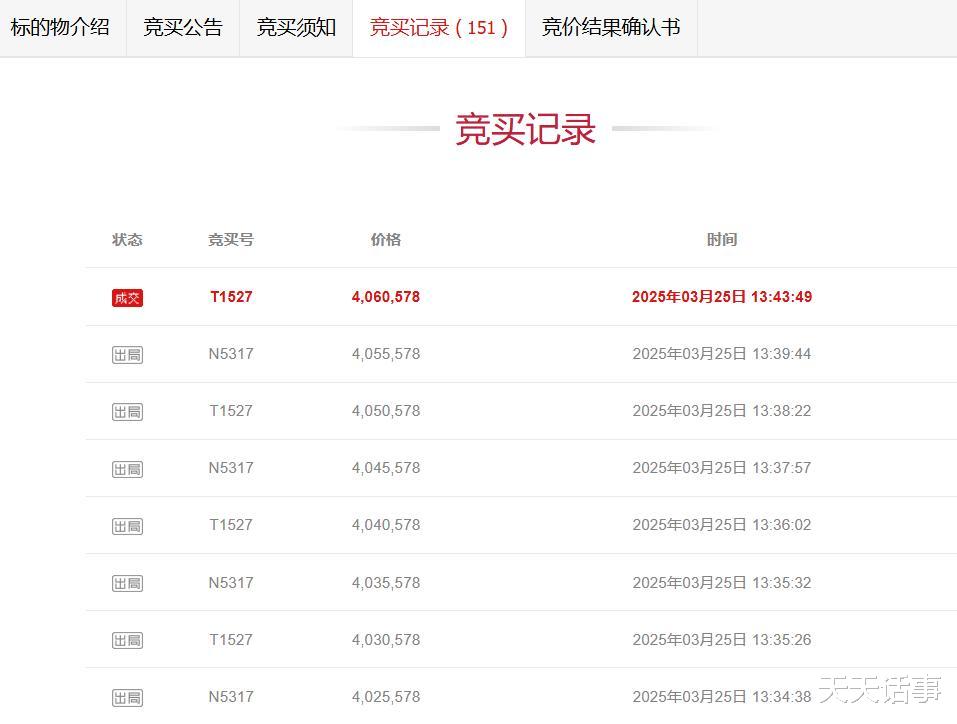Click bidder T1527 in the 13:35:26 row

pyautogui.click(x=231, y=640)
